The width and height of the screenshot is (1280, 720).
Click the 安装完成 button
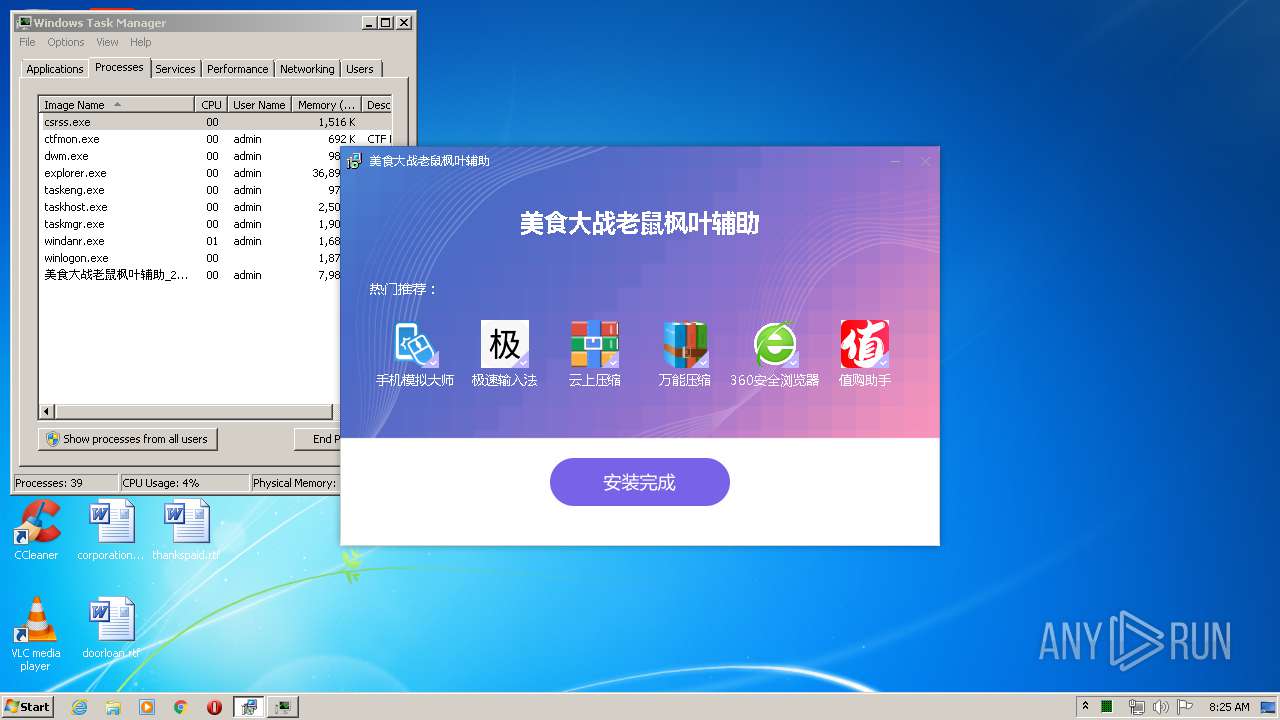[x=640, y=482]
